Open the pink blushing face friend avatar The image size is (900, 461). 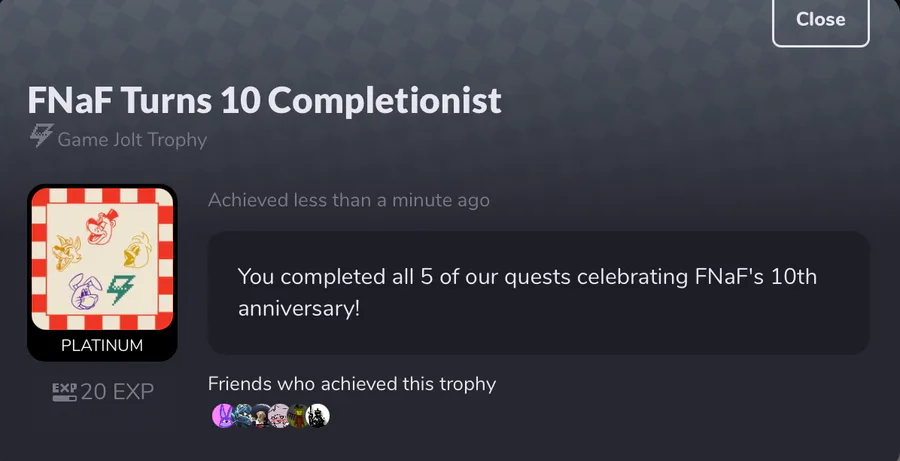click(x=280, y=416)
